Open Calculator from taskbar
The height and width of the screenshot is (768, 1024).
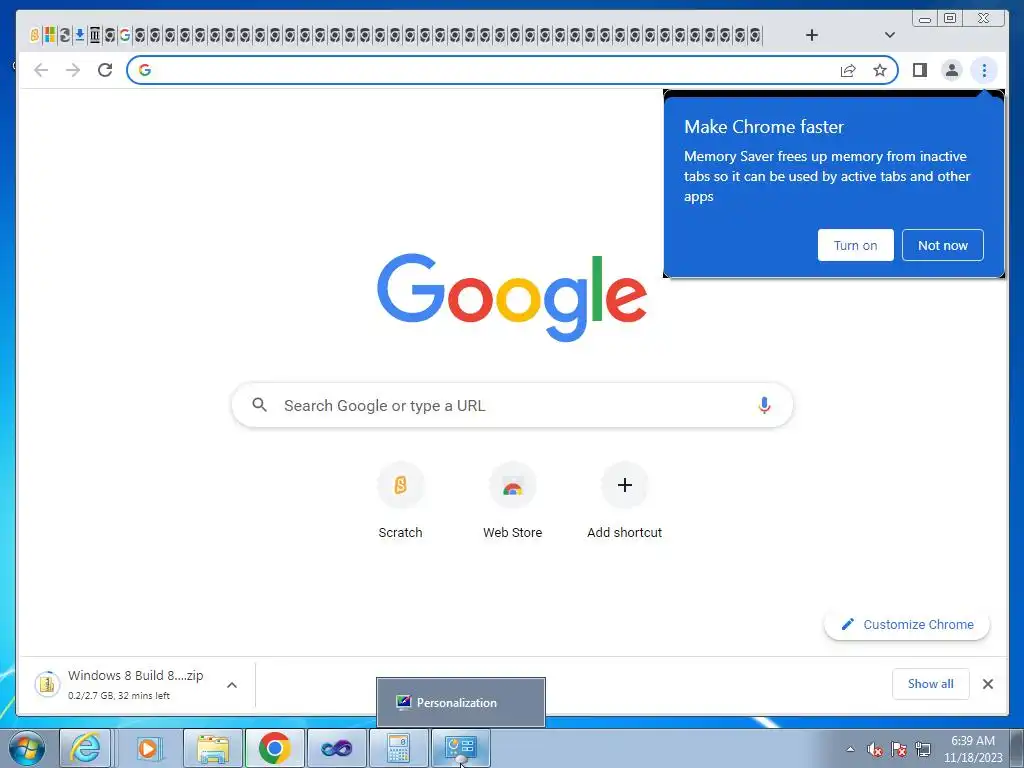[x=398, y=748]
